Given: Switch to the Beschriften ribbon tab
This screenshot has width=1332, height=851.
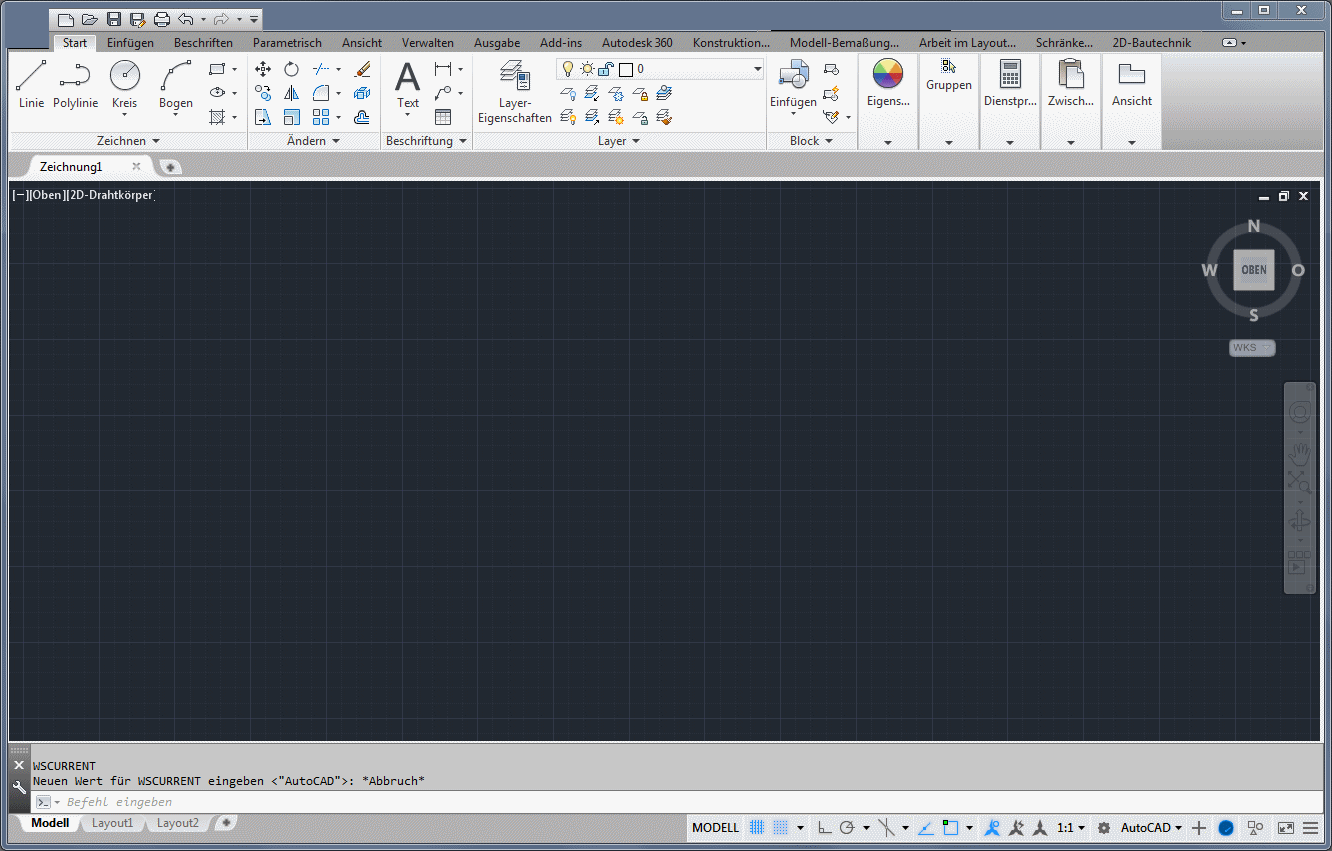Looking at the screenshot, I should tap(203, 43).
